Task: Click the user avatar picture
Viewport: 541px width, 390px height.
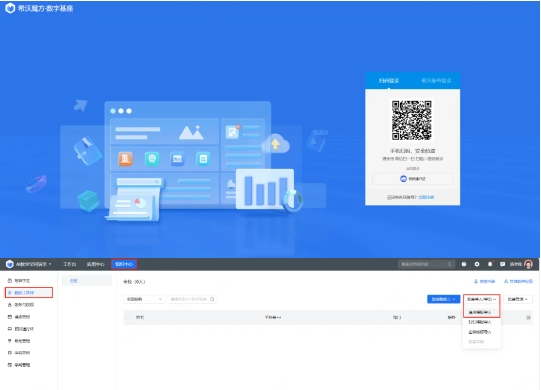Action: pos(528,264)
